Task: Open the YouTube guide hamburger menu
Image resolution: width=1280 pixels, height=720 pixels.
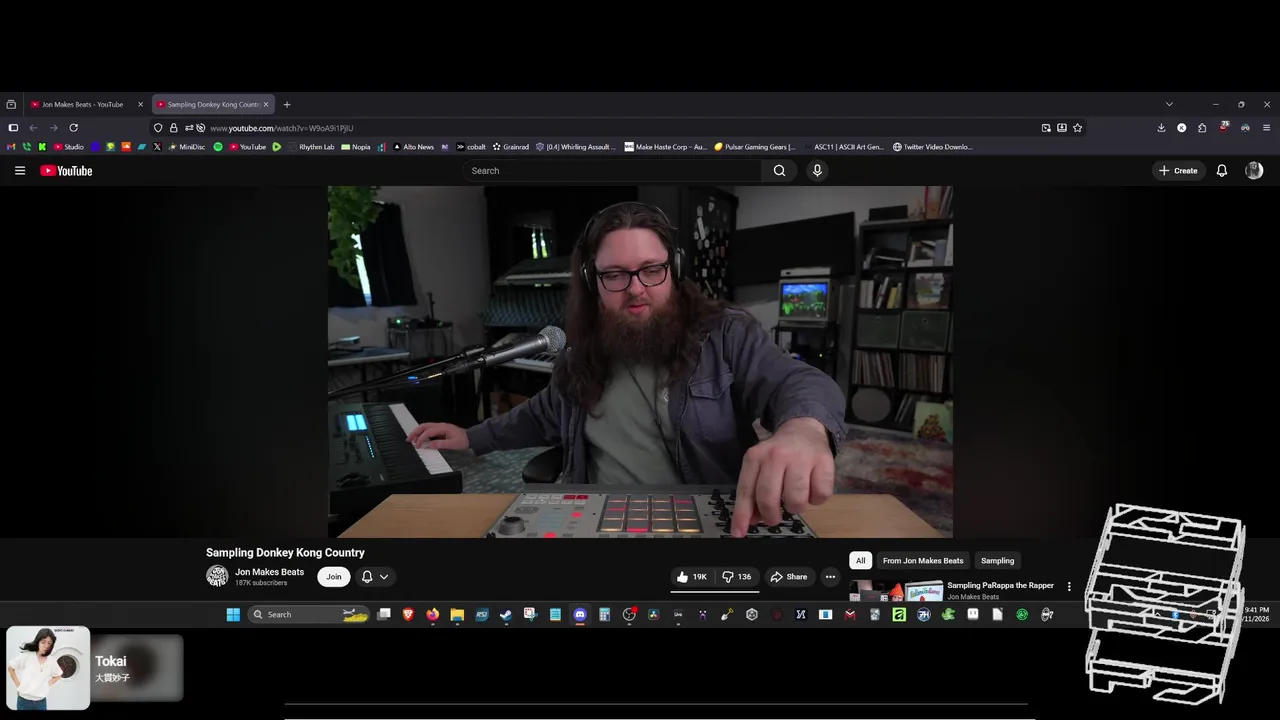Action: coord(19,171)
